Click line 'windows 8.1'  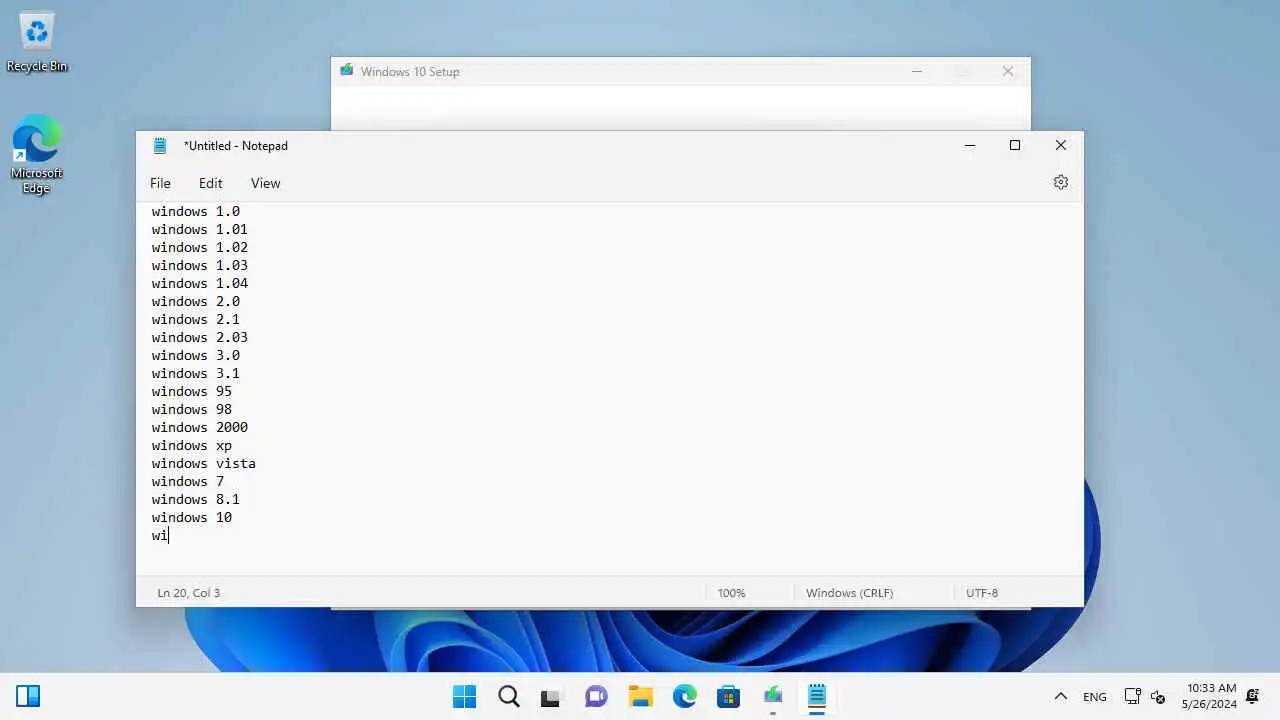(196, 499)
